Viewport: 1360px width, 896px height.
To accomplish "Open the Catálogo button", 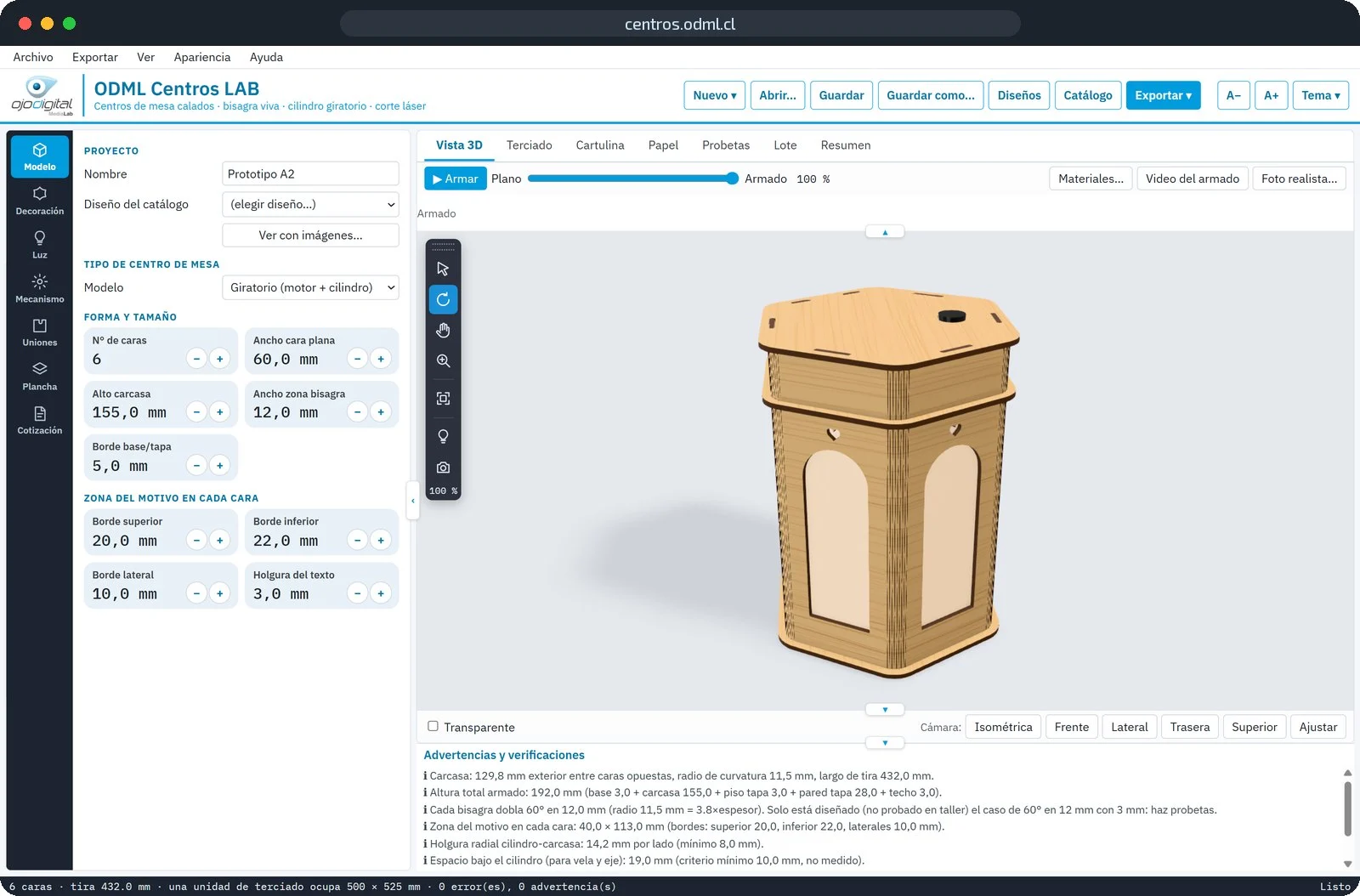I will point(1088,95).
